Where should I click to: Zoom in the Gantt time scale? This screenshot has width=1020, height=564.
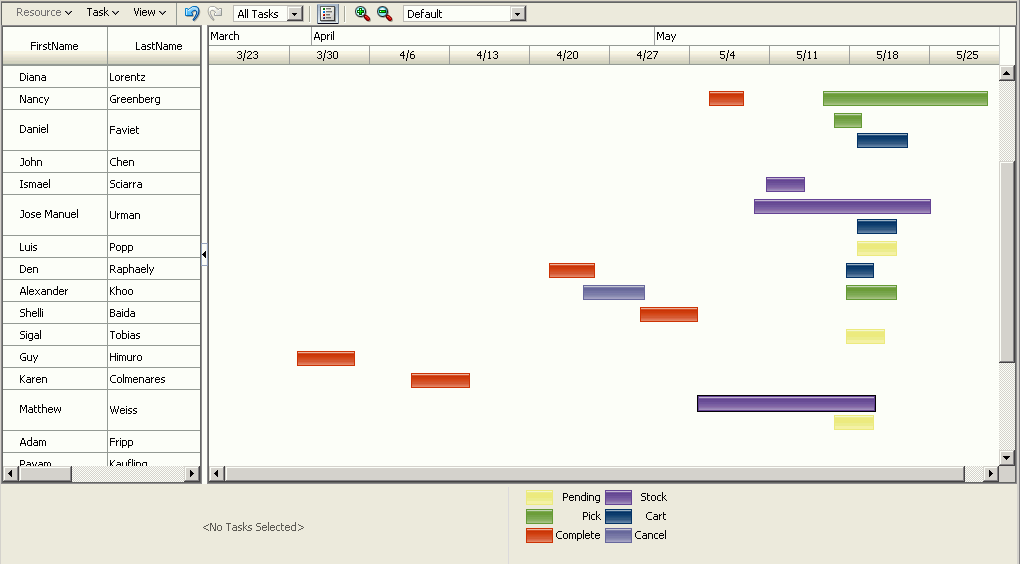click(x=362, y=13)
